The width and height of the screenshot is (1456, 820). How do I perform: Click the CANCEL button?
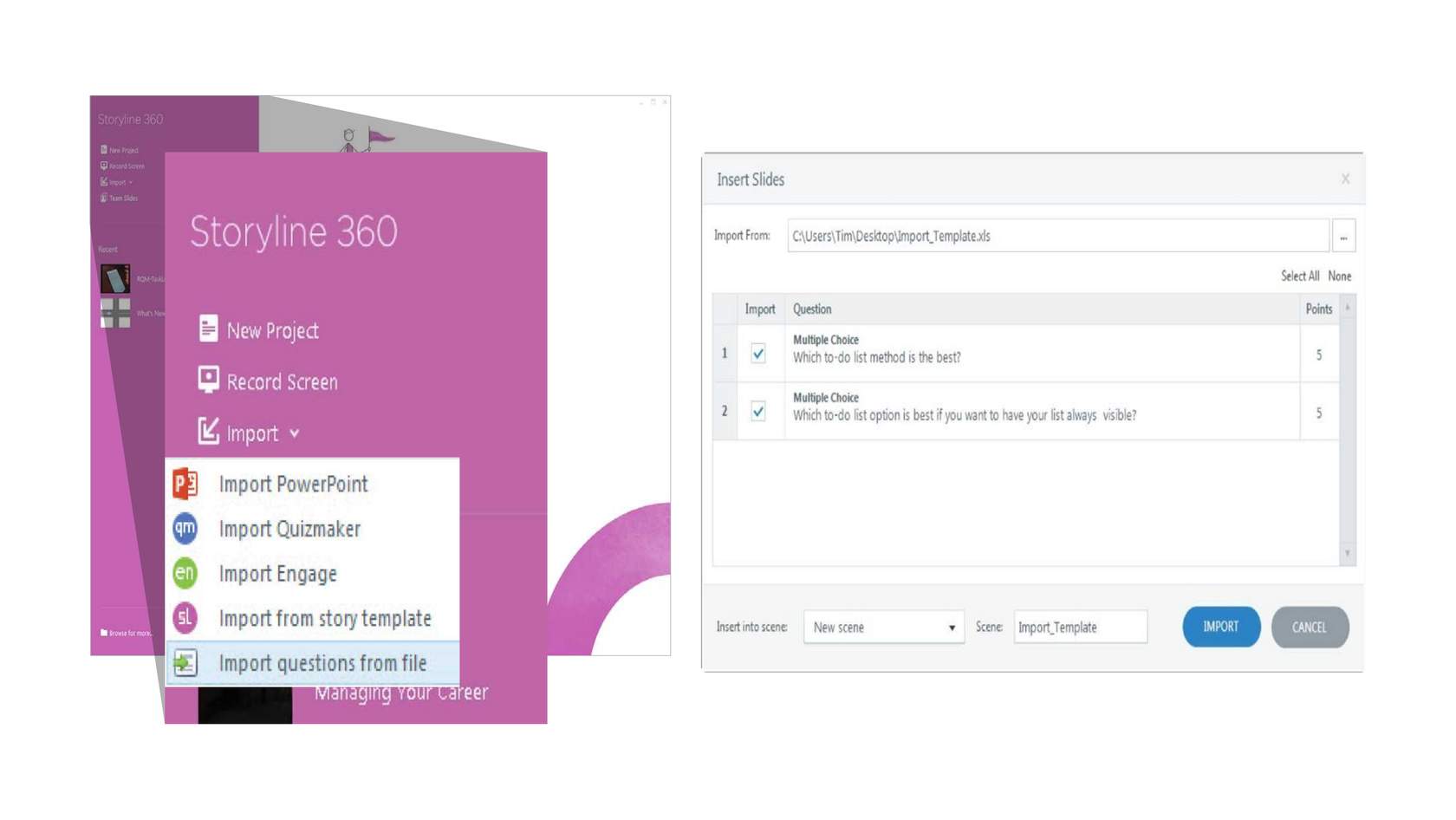1310,627
